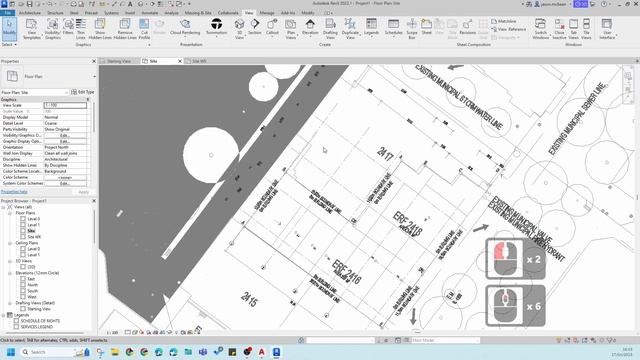Click the Switch Windows tool

coord(540,29)
